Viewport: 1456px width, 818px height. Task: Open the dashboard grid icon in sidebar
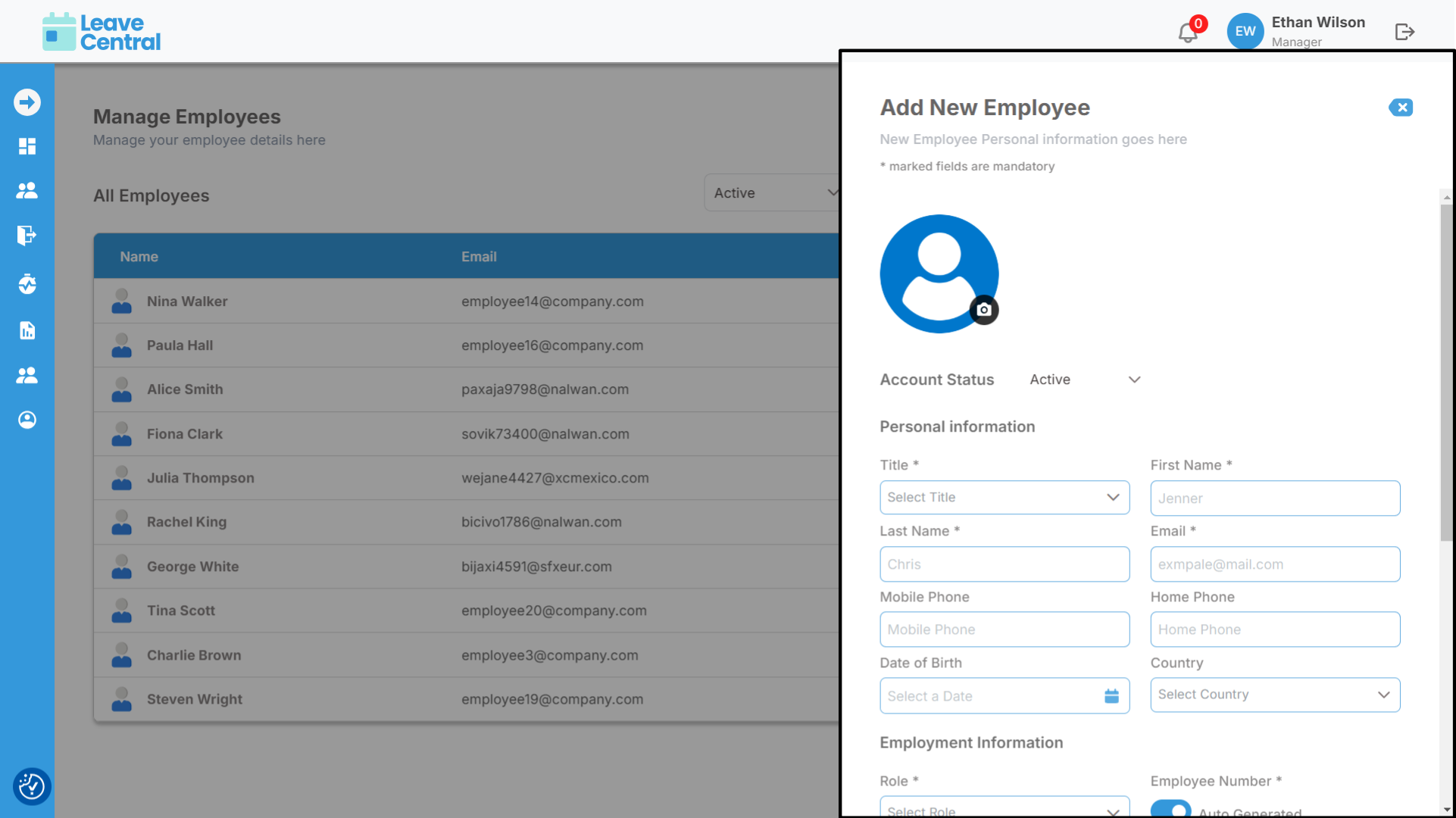point(27,146)
